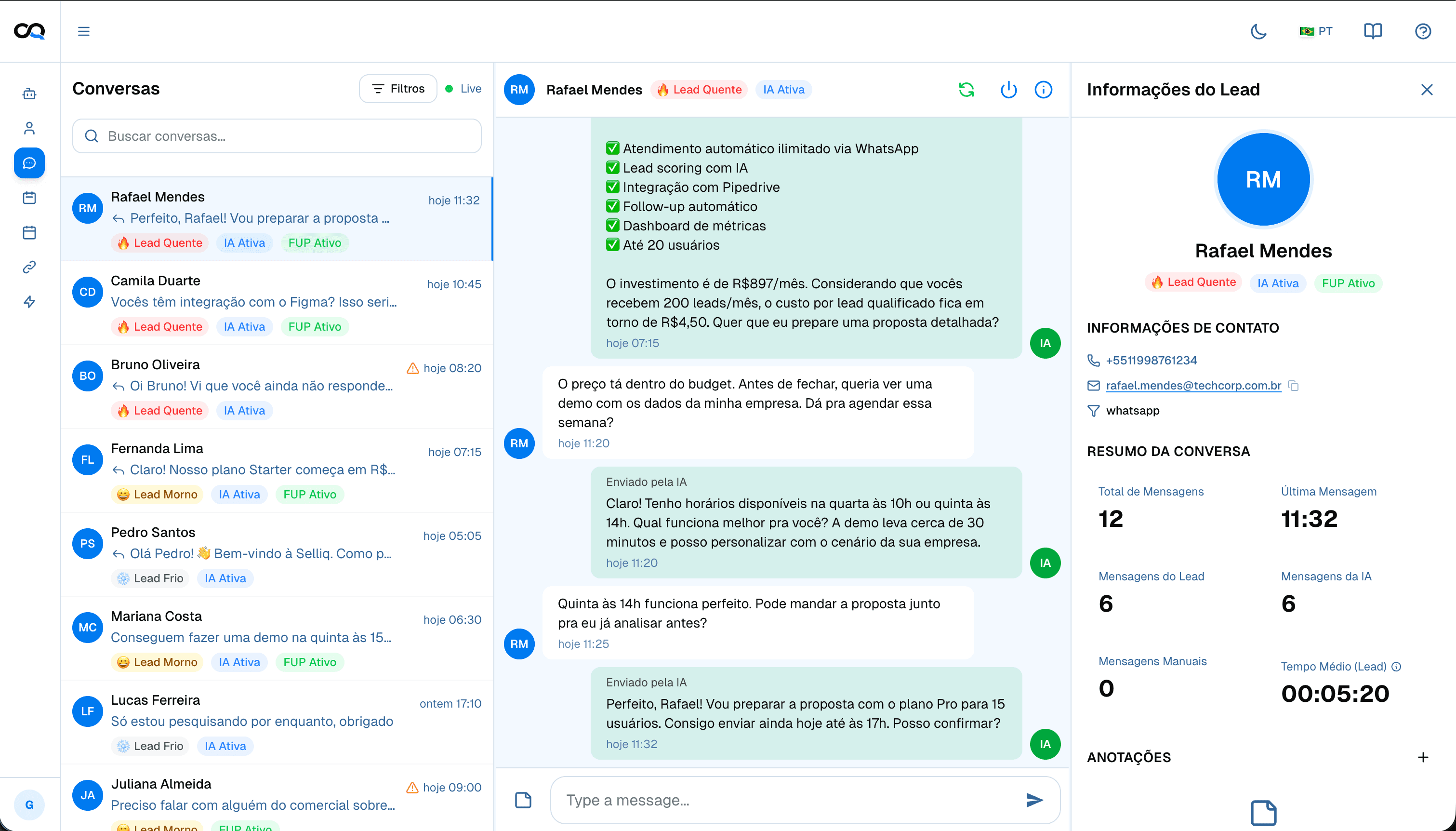This screenshot has height=831, width=1456.
Task: Open the calendar section in the sidebar
Action: point(28,198)
